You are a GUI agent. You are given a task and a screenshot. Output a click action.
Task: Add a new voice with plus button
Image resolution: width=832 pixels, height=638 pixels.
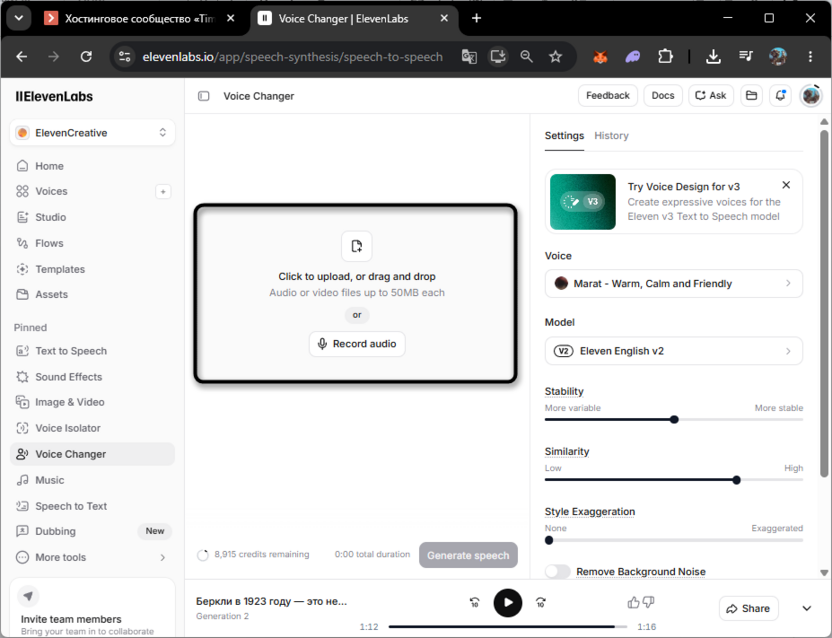[163, 192]
